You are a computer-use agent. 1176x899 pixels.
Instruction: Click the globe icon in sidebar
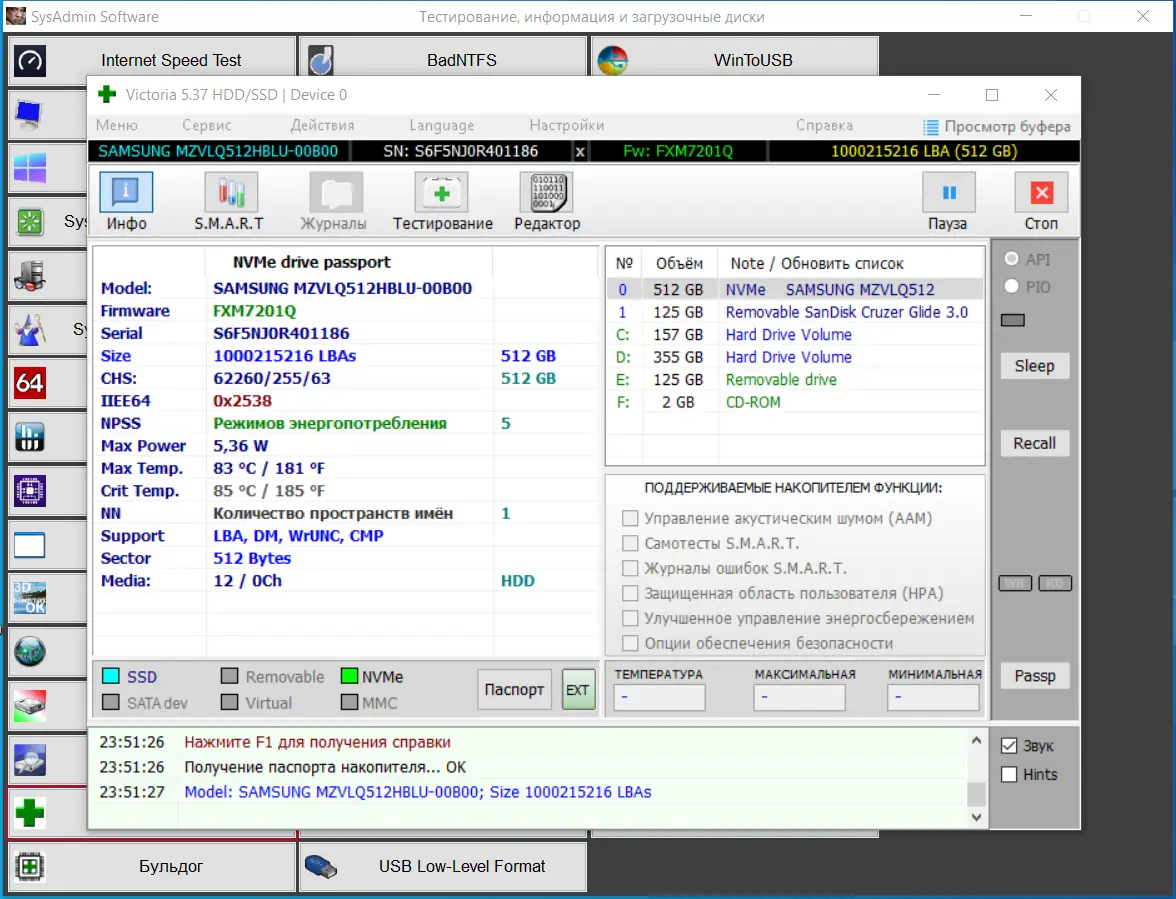(30, 652)
